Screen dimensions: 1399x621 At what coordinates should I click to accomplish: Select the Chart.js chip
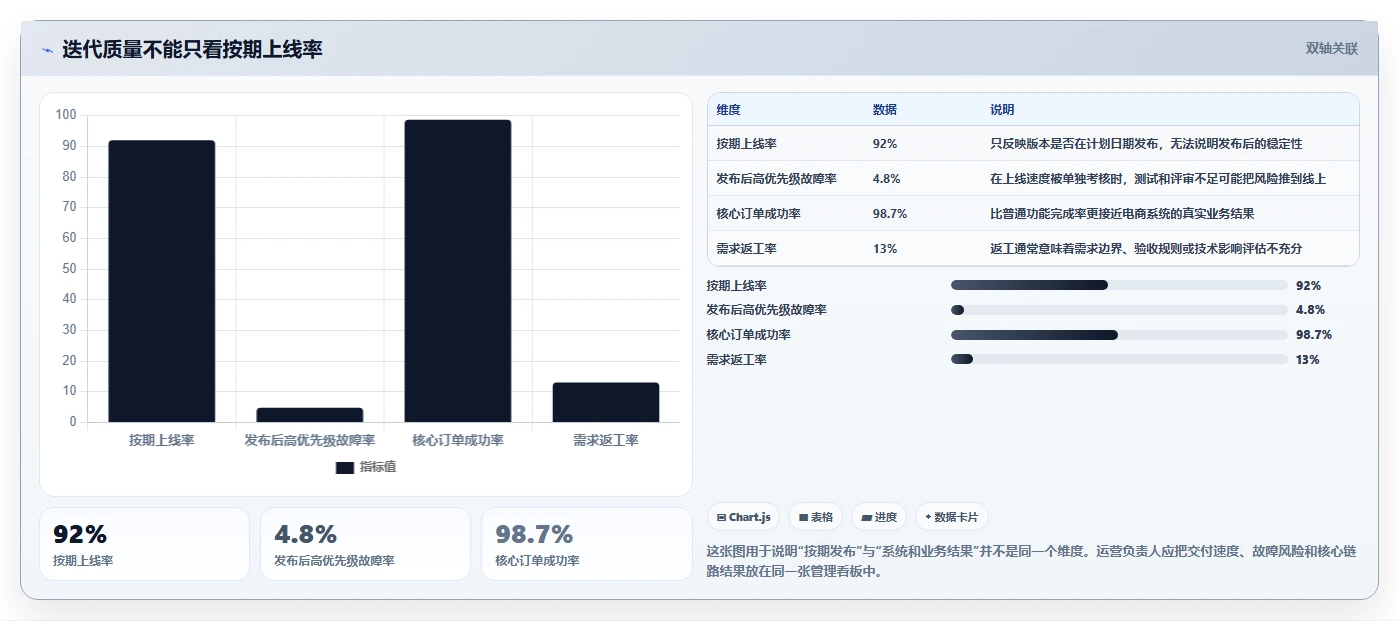tap(744, 517)
